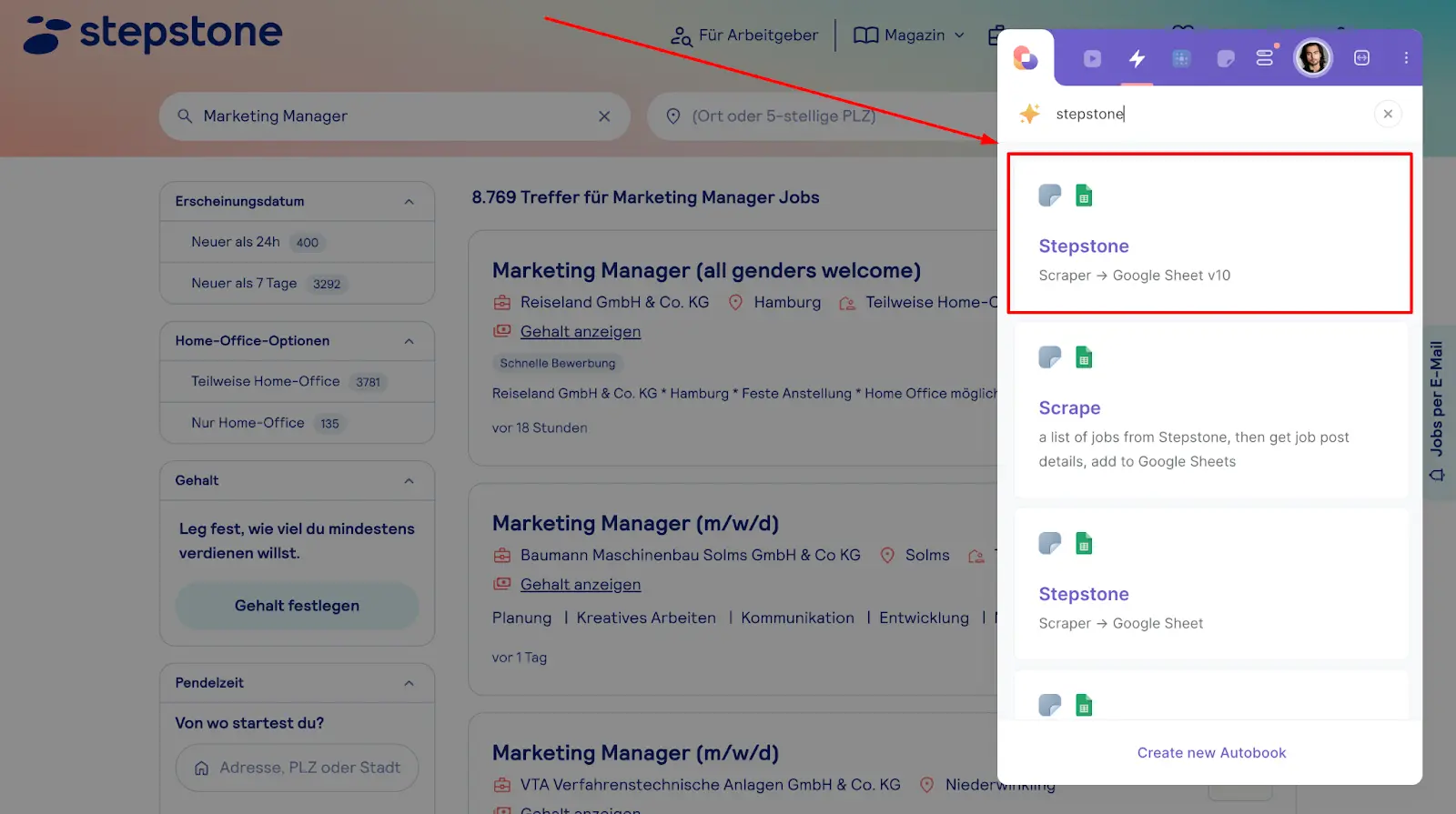The image size is (1456, 814).
Task: Open the blue grid icon in extension toolbar
Action: click(x=1181, y=58)
